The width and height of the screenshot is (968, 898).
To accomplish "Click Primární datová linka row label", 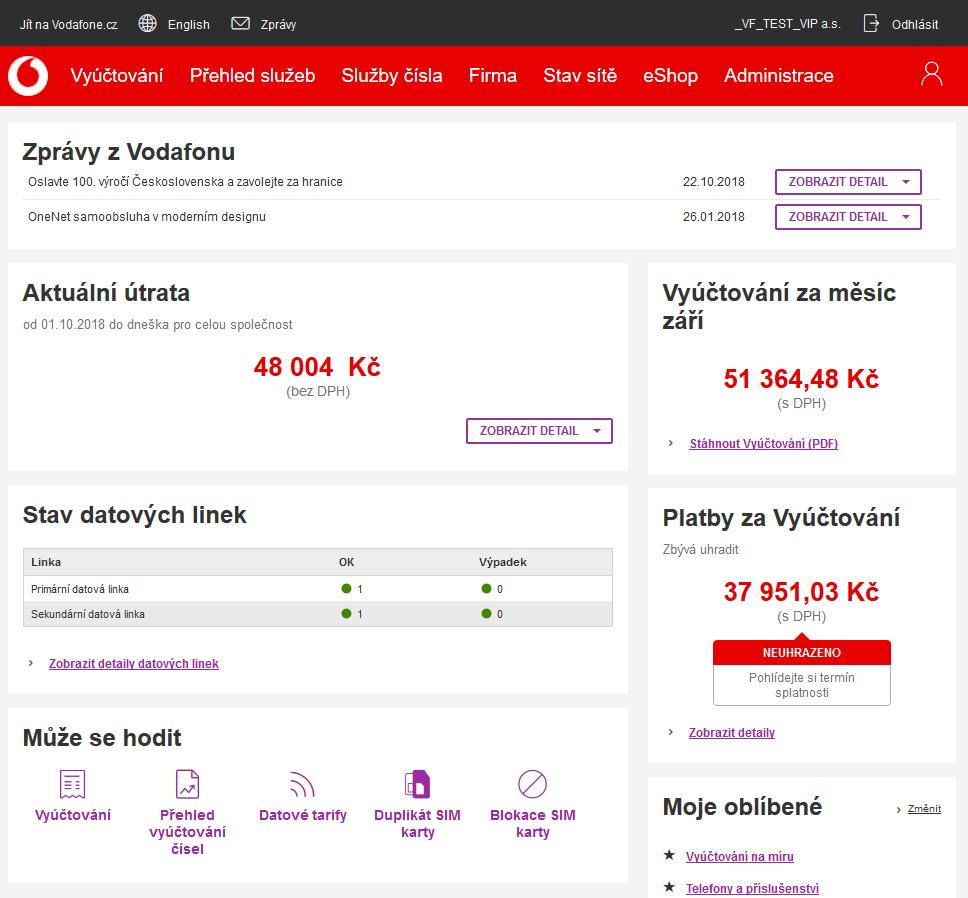I will click(80, 589).
